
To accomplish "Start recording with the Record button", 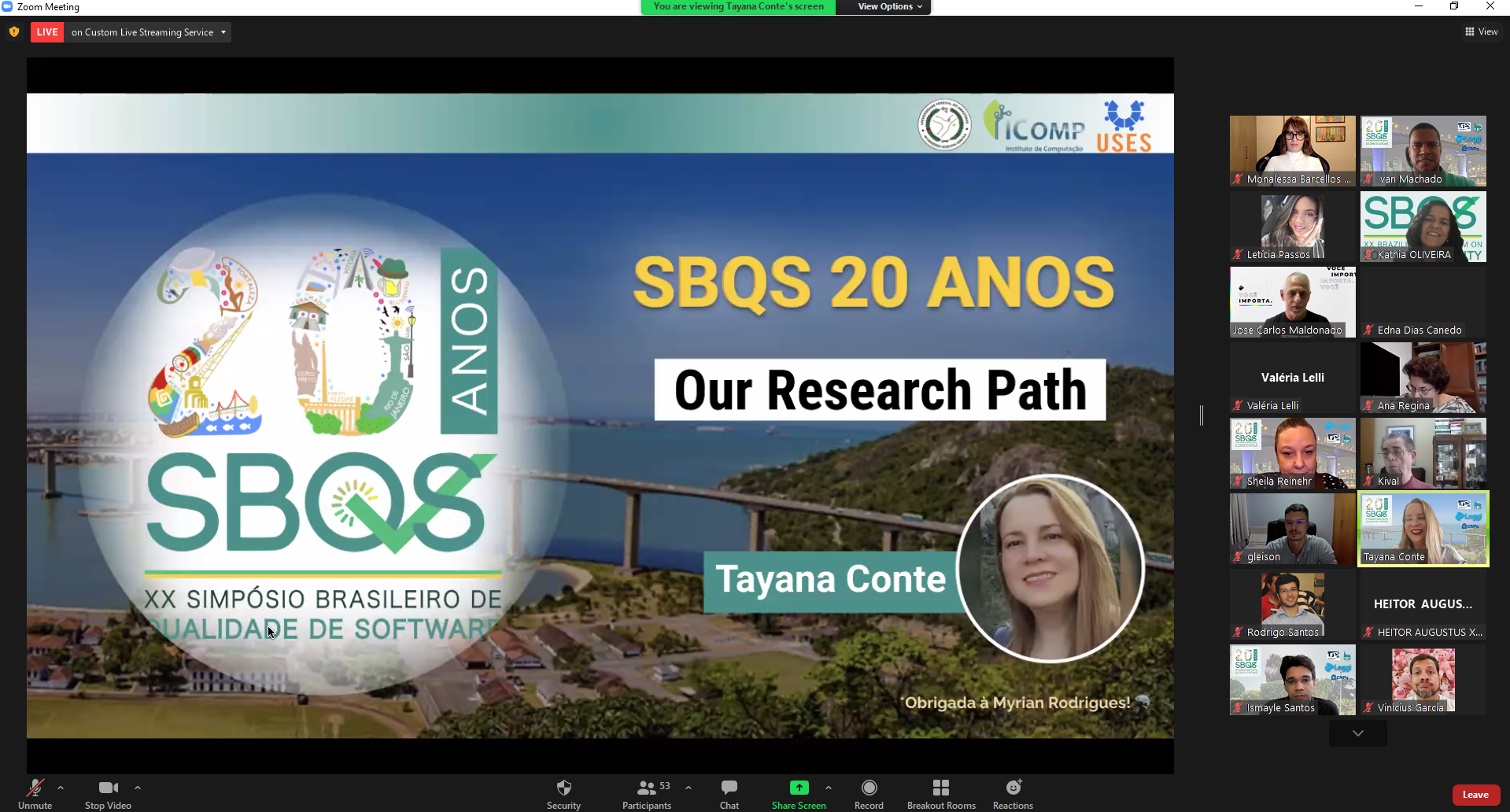I will 869,793.
